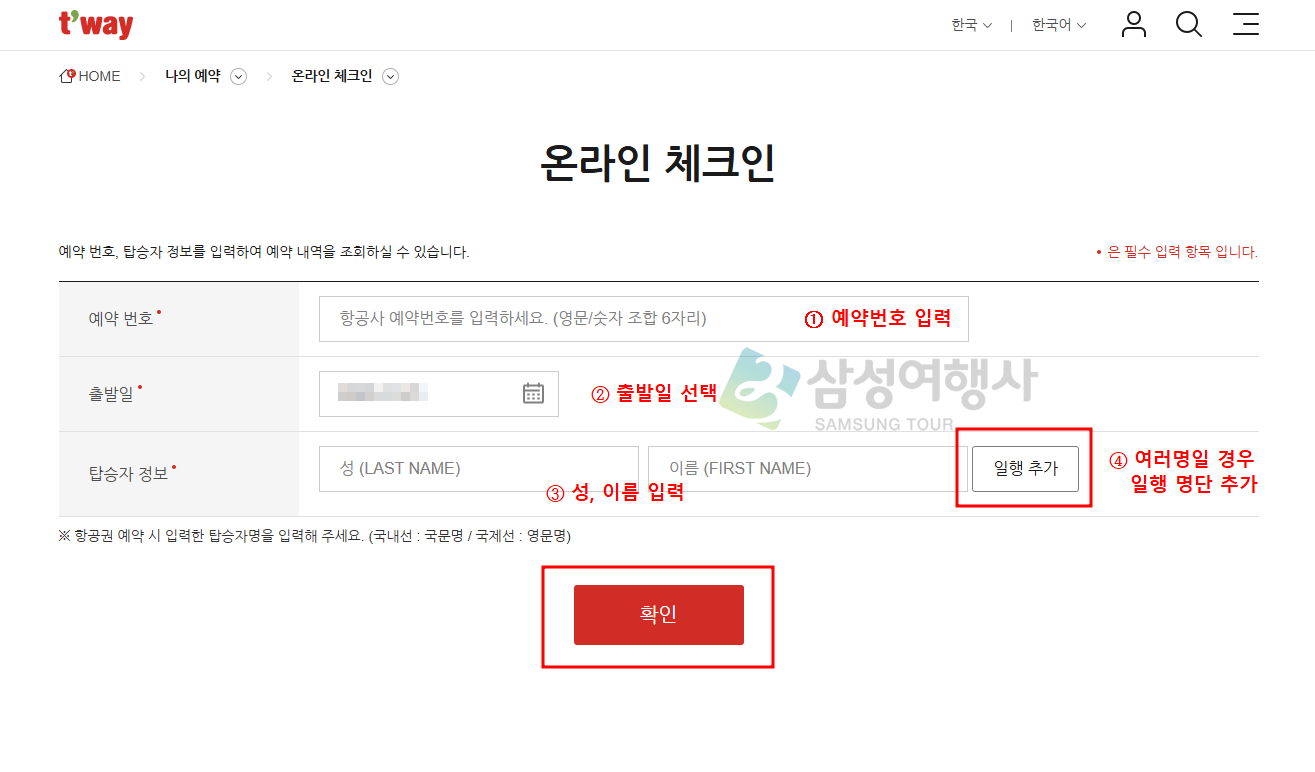Click the search magnifier icon

click(x=1189, y=25)
